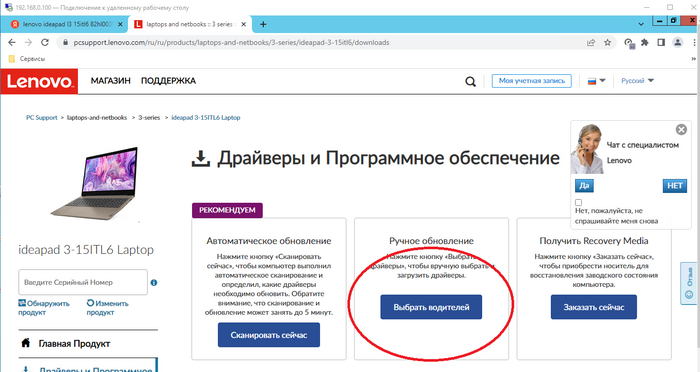Image resolution: width=700 pixels, height=372 pixels.
Task: Close the Lenovo specialist chat popup
Action: [681, 130]
